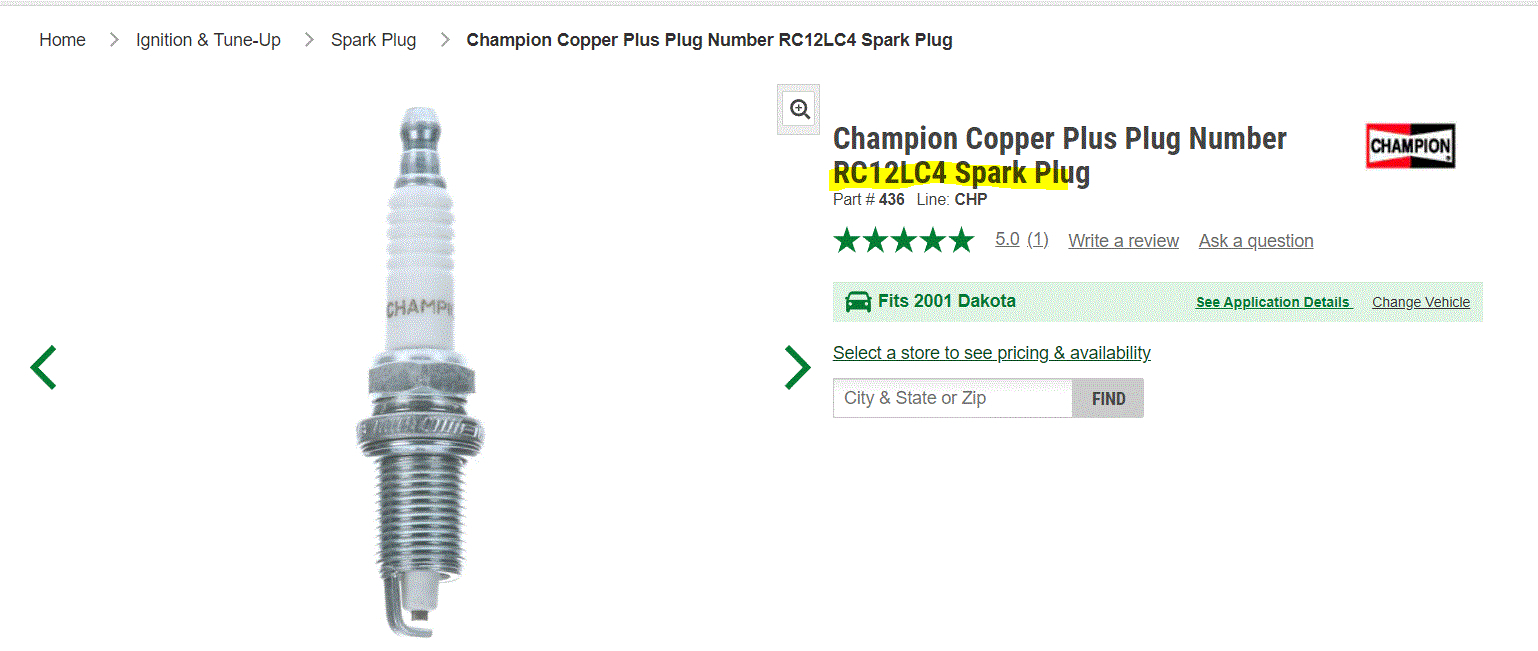This screenshot has width=1538, height=651.
Task: Click the magnifier zoom icon on product image
Action: (x=799, y=109)
